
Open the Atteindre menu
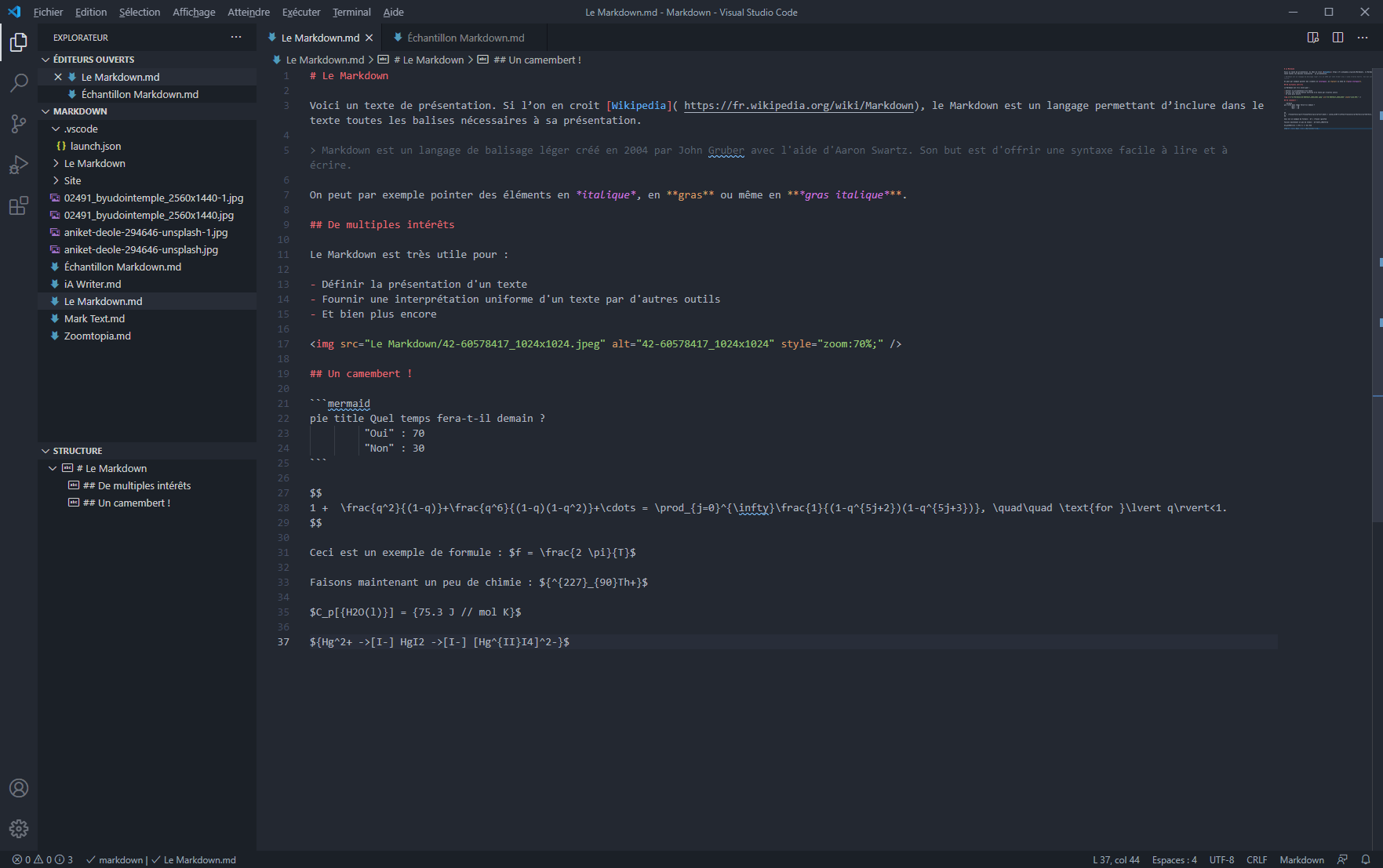pyautogui.click(x=249, y=12)
